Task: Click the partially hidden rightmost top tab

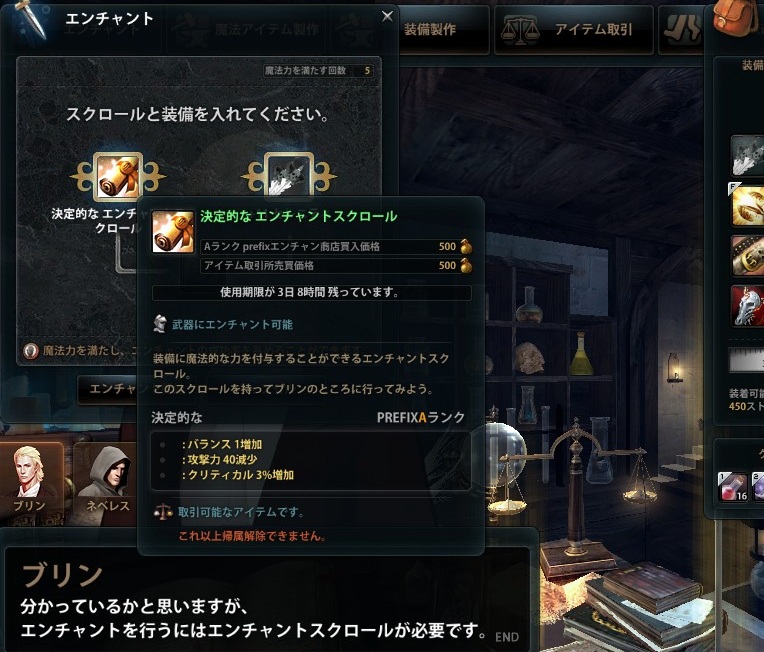Action: pyautogui.click(x=682, y=30)
